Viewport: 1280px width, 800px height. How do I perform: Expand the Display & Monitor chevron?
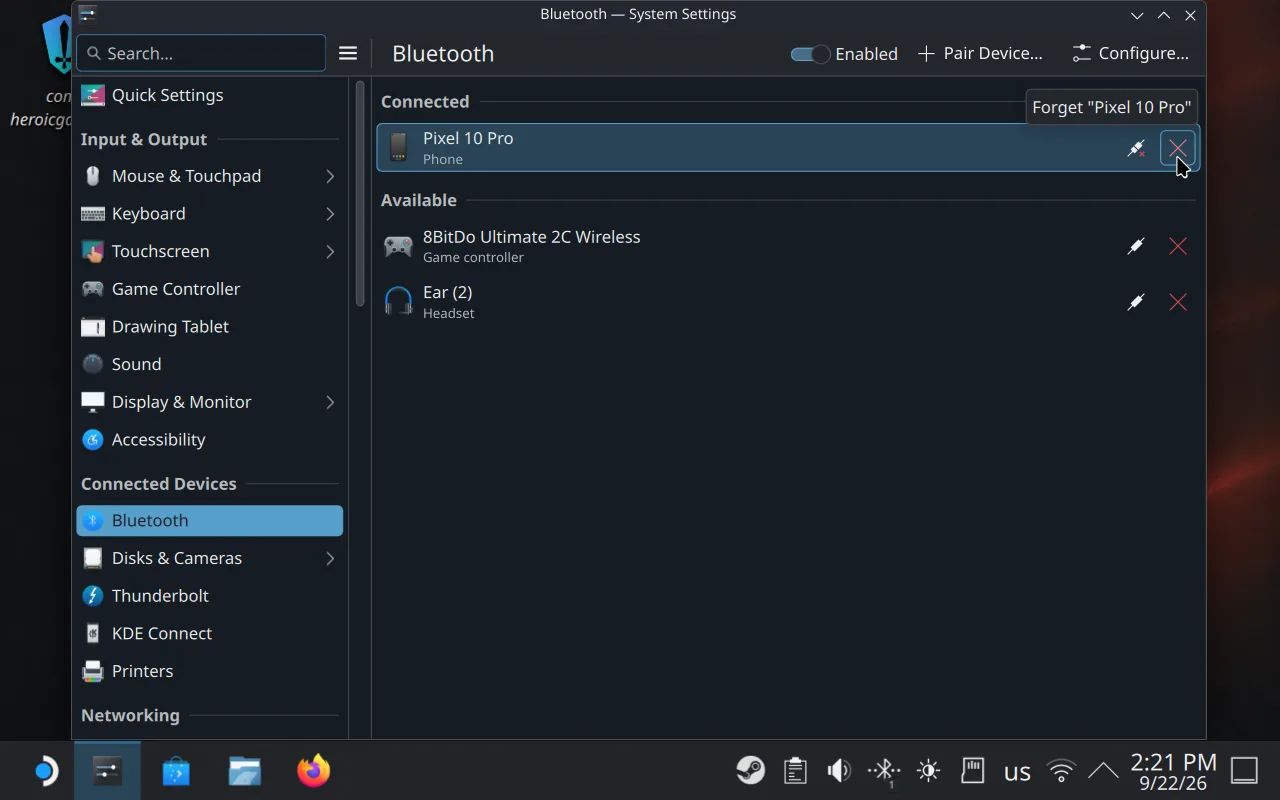pyautogui.click(x=330, y=402)
